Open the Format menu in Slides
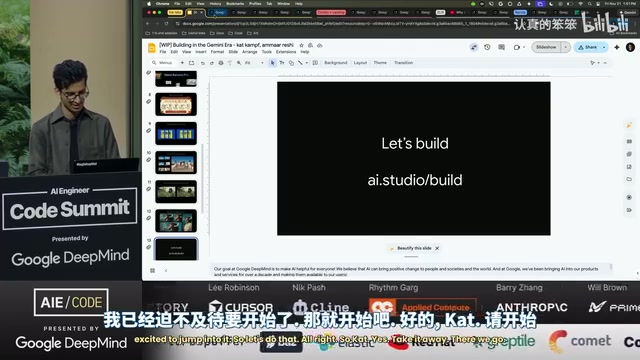640x360 pixels. (217, 52)
